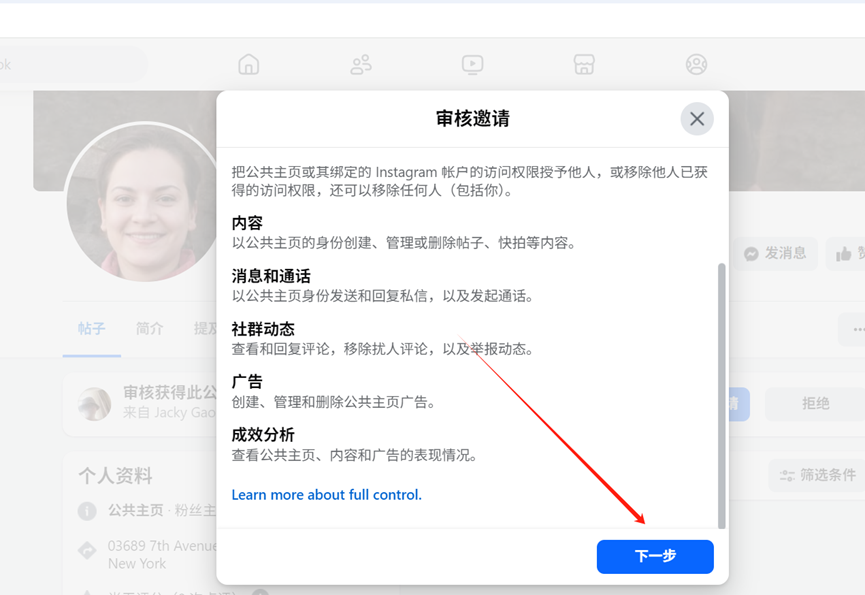The image size is (865, 595).
Task: Open the Friends icon in navigation bar
Action: pos(361,65)
